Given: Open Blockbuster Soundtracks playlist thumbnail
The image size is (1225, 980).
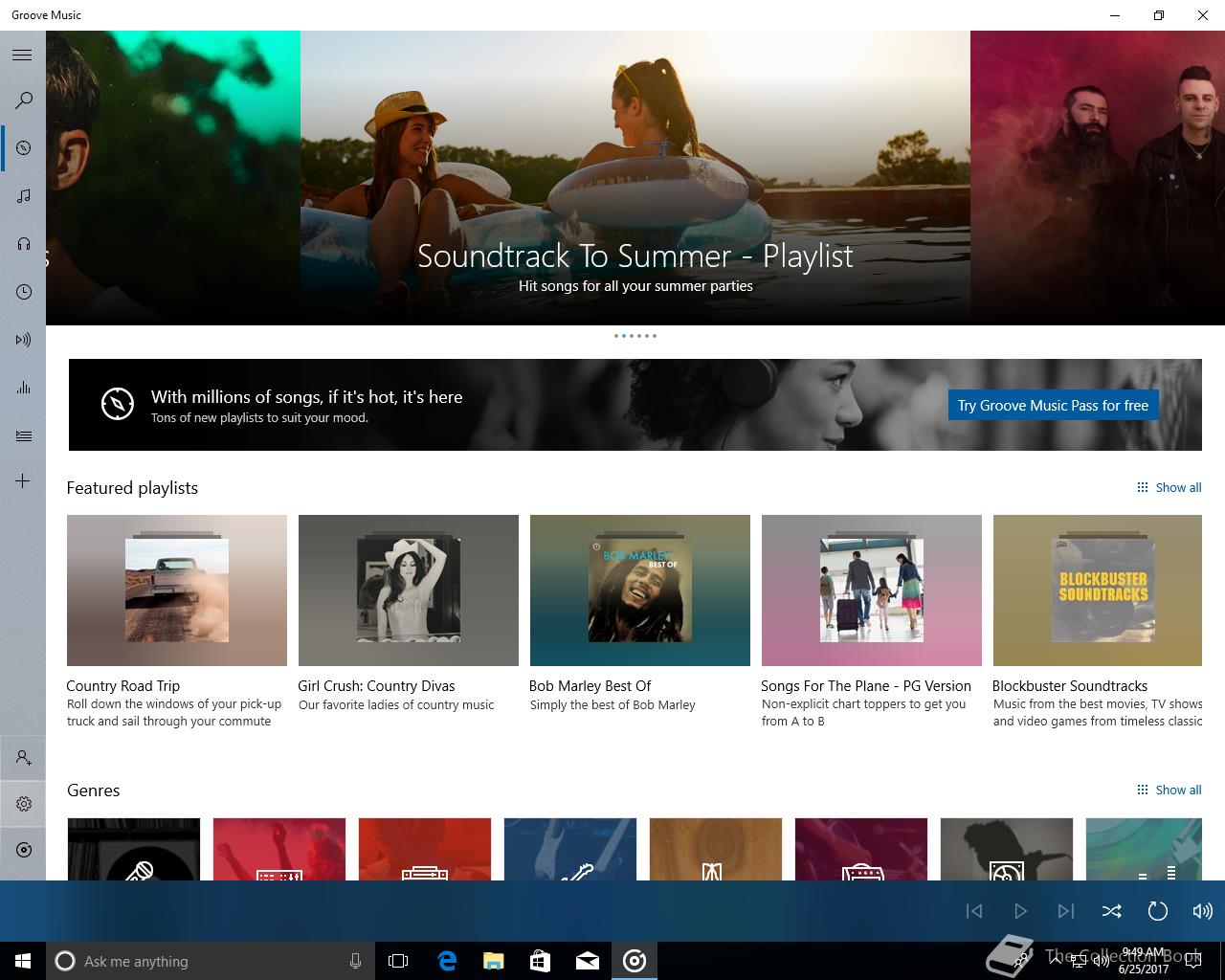Looking at the screenshot, I should click(x=1098, y=590).
